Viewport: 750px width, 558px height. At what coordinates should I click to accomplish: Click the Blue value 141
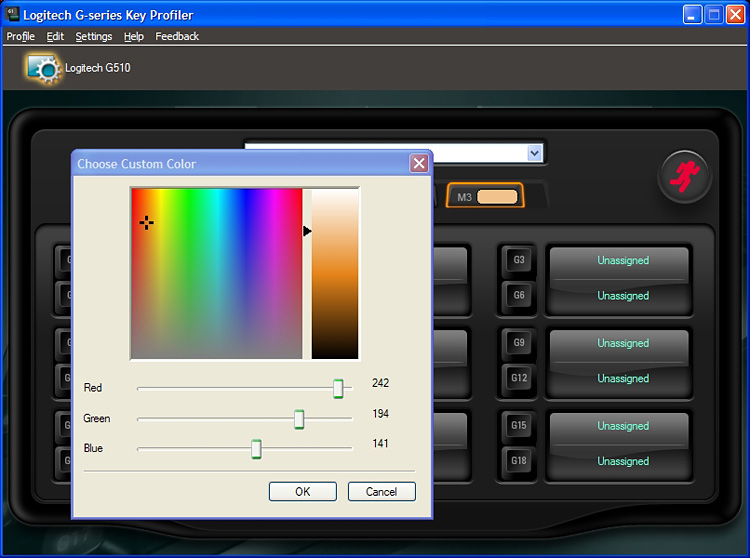381,444
